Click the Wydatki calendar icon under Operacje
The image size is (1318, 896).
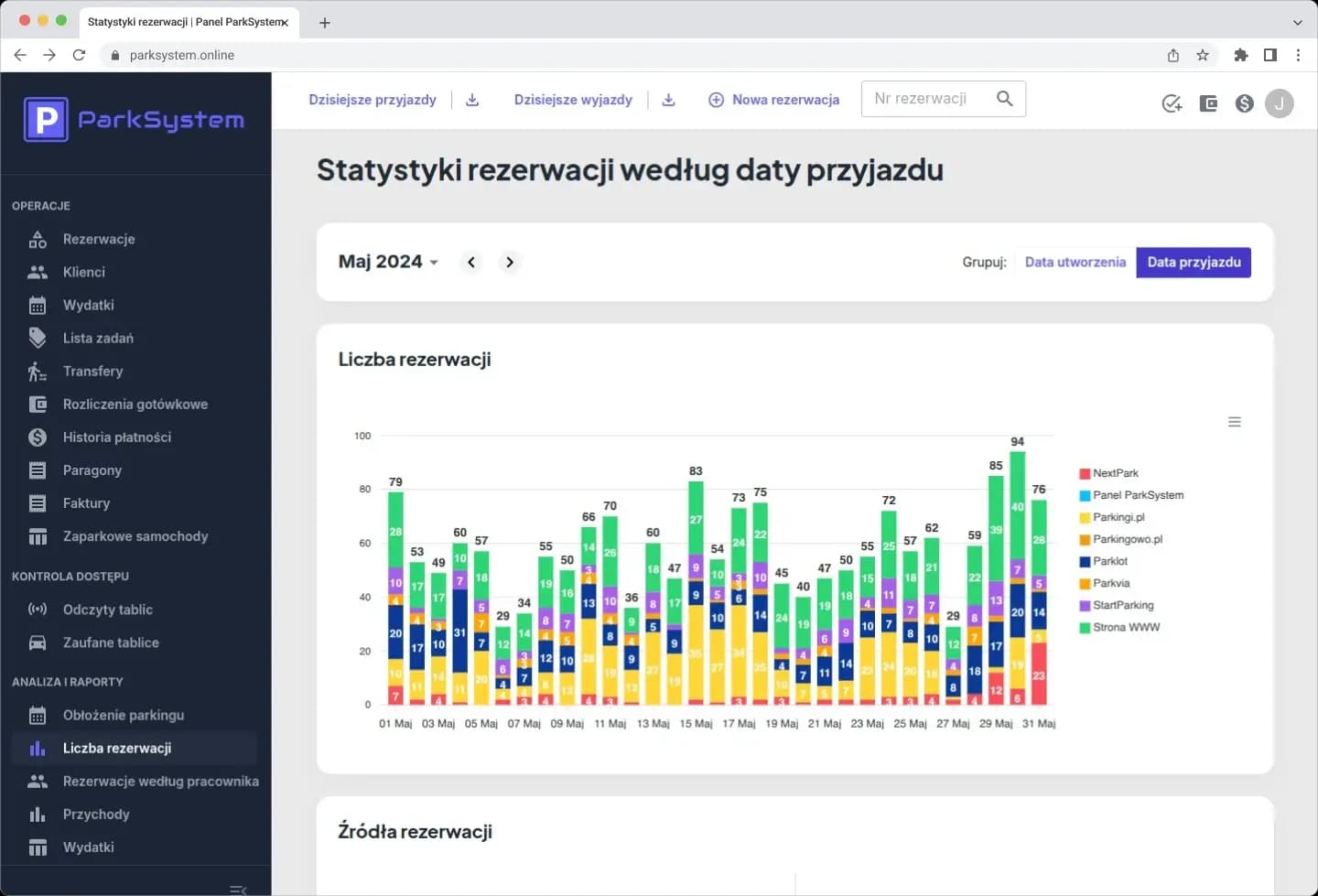[38, 306]
